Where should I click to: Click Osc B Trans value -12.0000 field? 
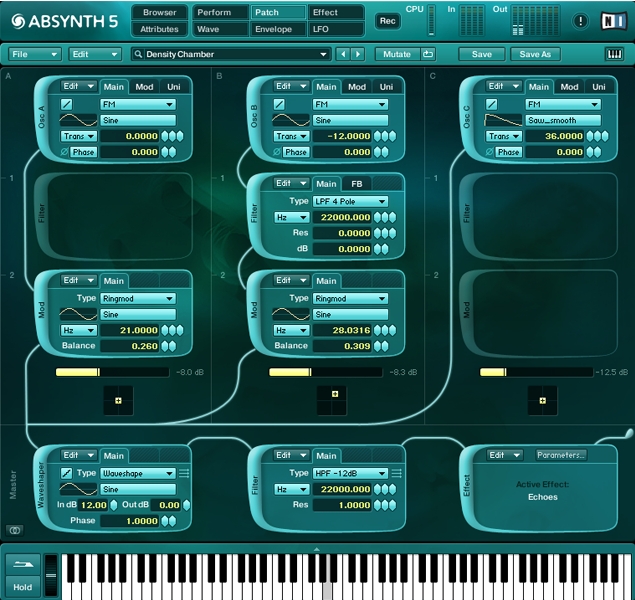[342, 136]
